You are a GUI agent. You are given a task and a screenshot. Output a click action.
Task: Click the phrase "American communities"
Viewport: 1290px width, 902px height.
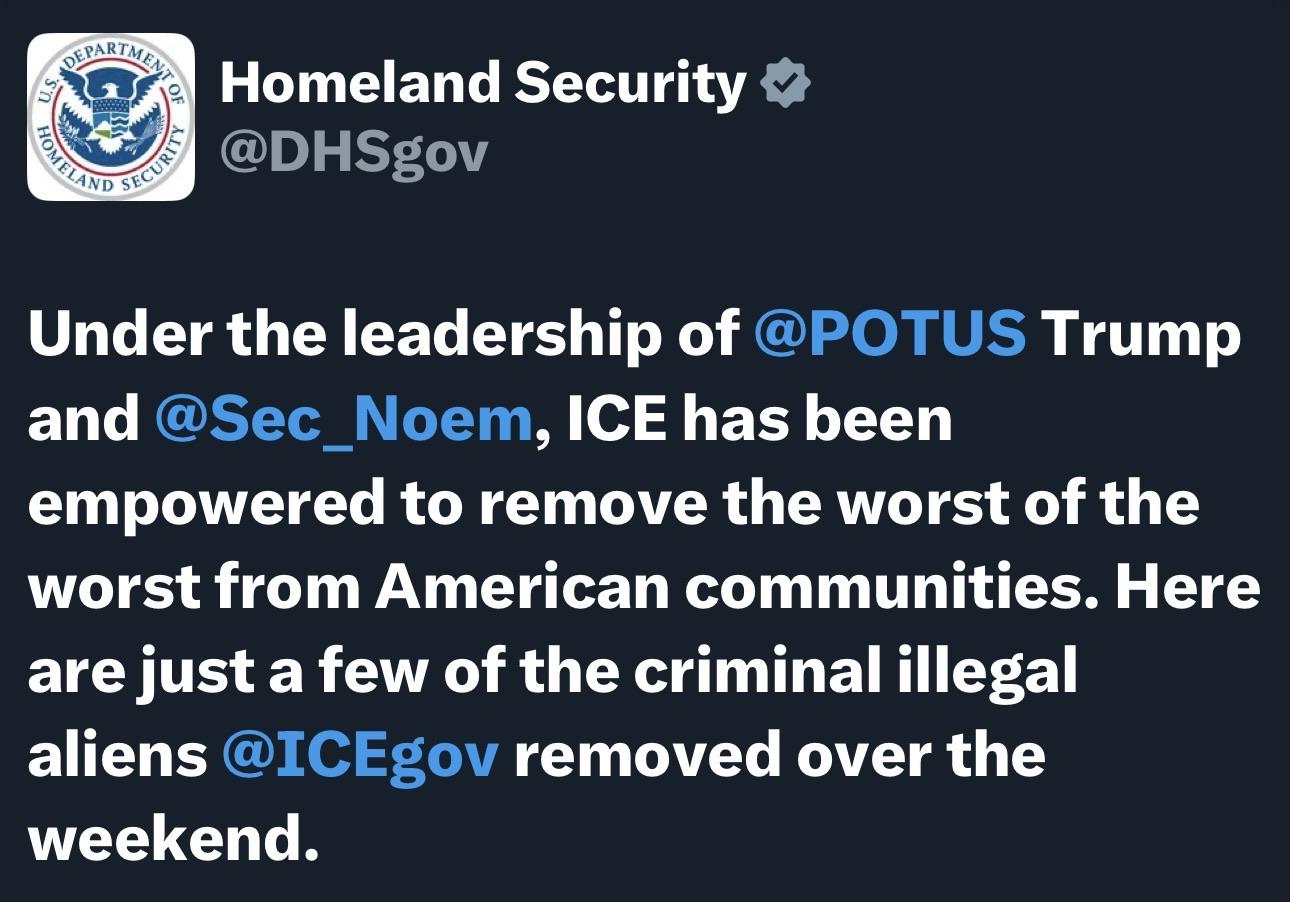(738, 588)
